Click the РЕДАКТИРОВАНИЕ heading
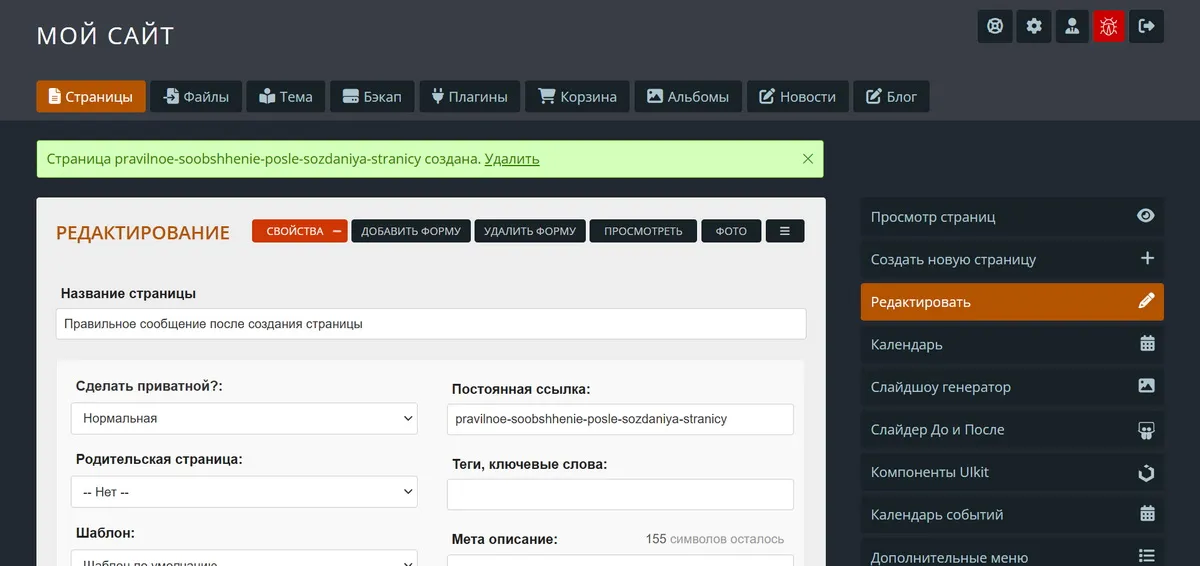Screen dimensions: 1200x566 pos(143,233)
